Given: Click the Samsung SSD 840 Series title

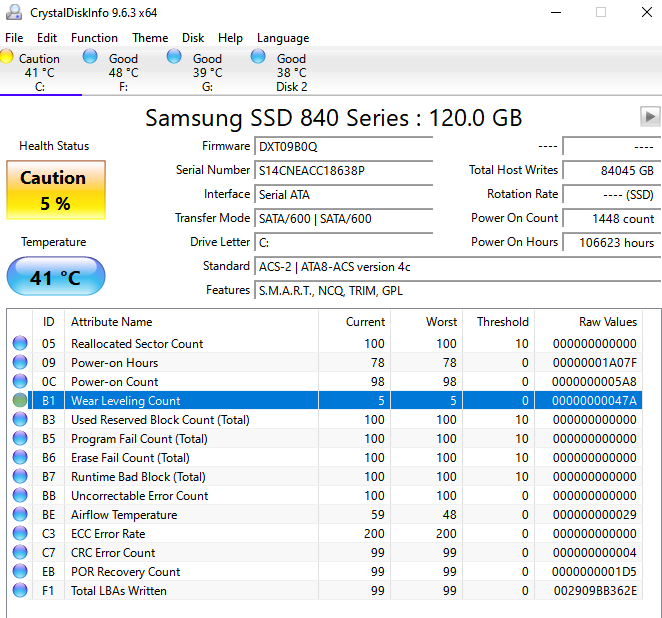Looking at the screenshot, I should (x=334, y=117).
